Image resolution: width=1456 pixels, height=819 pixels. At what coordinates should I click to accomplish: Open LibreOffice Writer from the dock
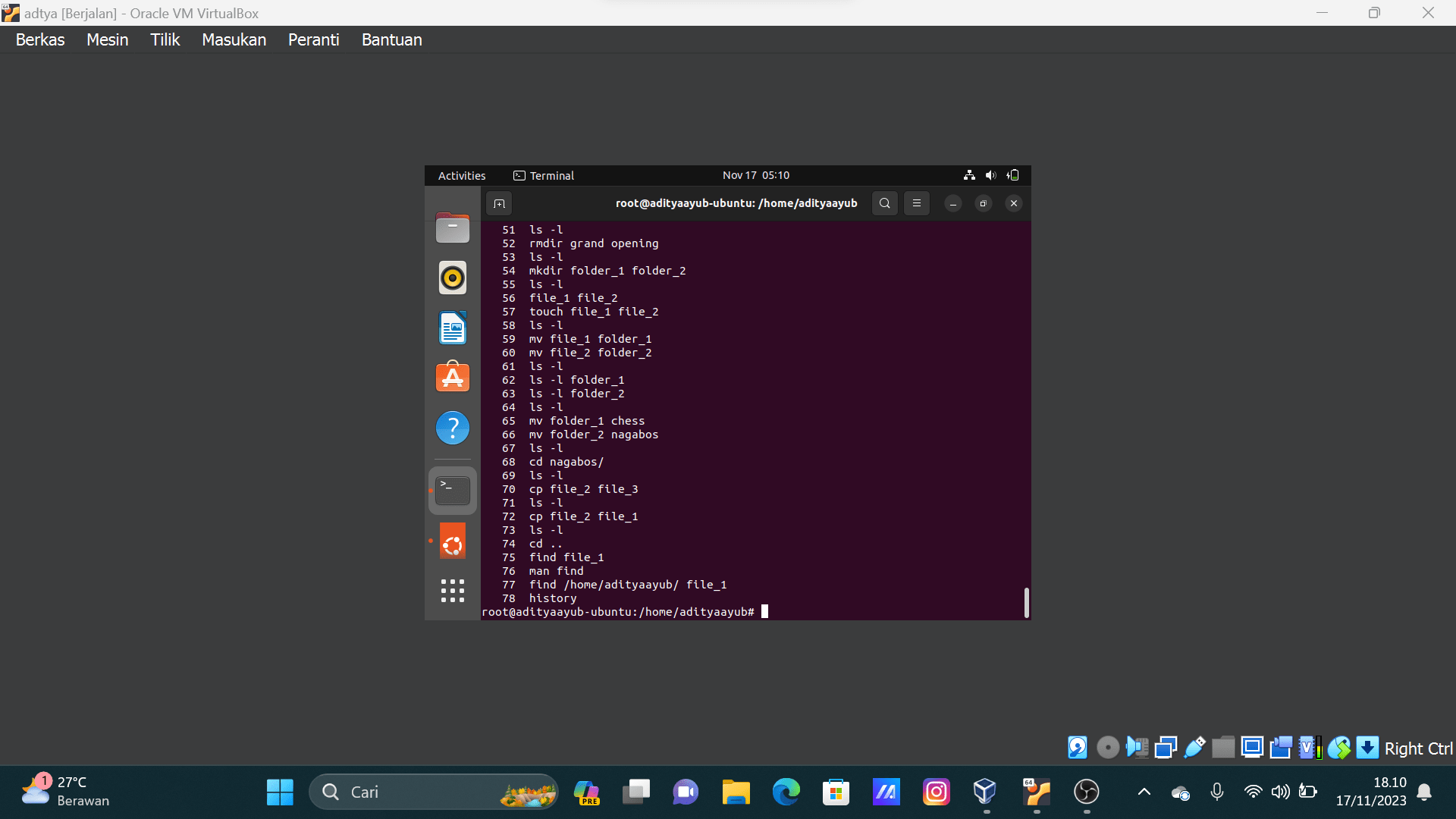(453, 328)
